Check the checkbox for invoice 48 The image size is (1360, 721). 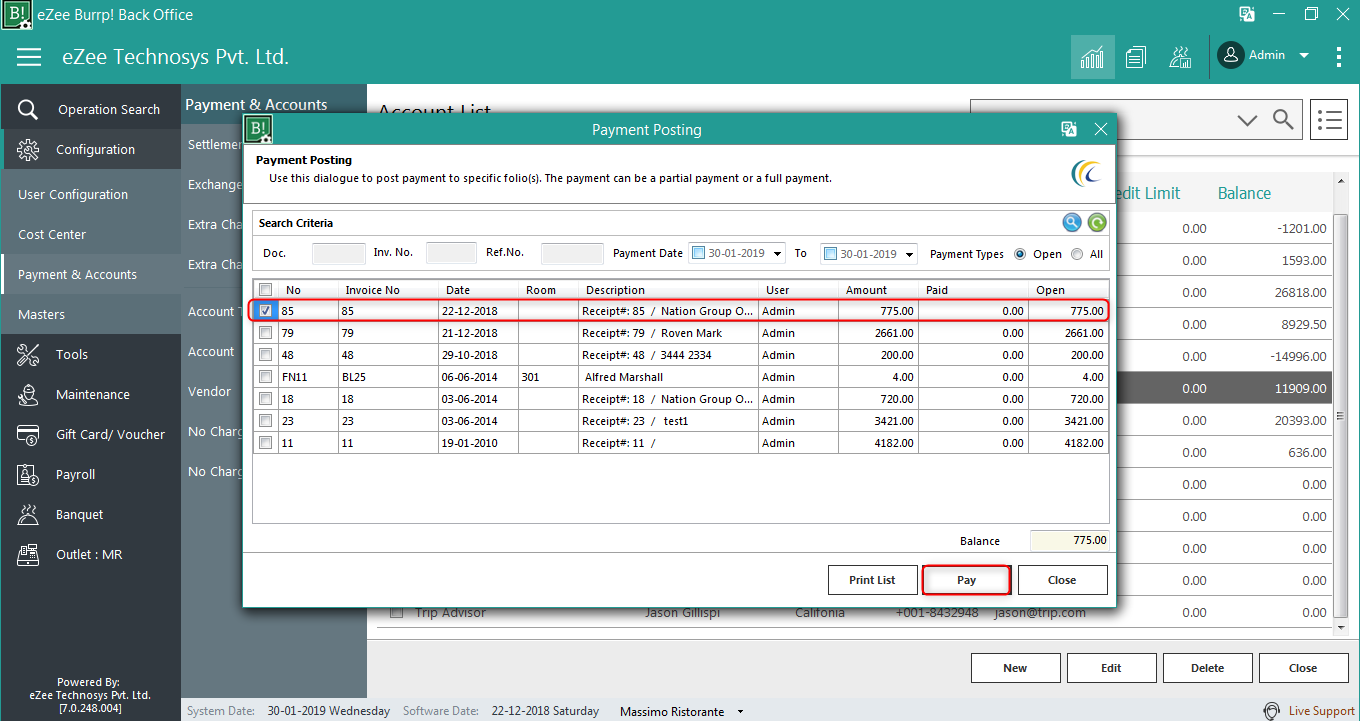click(x=265, y=355)
